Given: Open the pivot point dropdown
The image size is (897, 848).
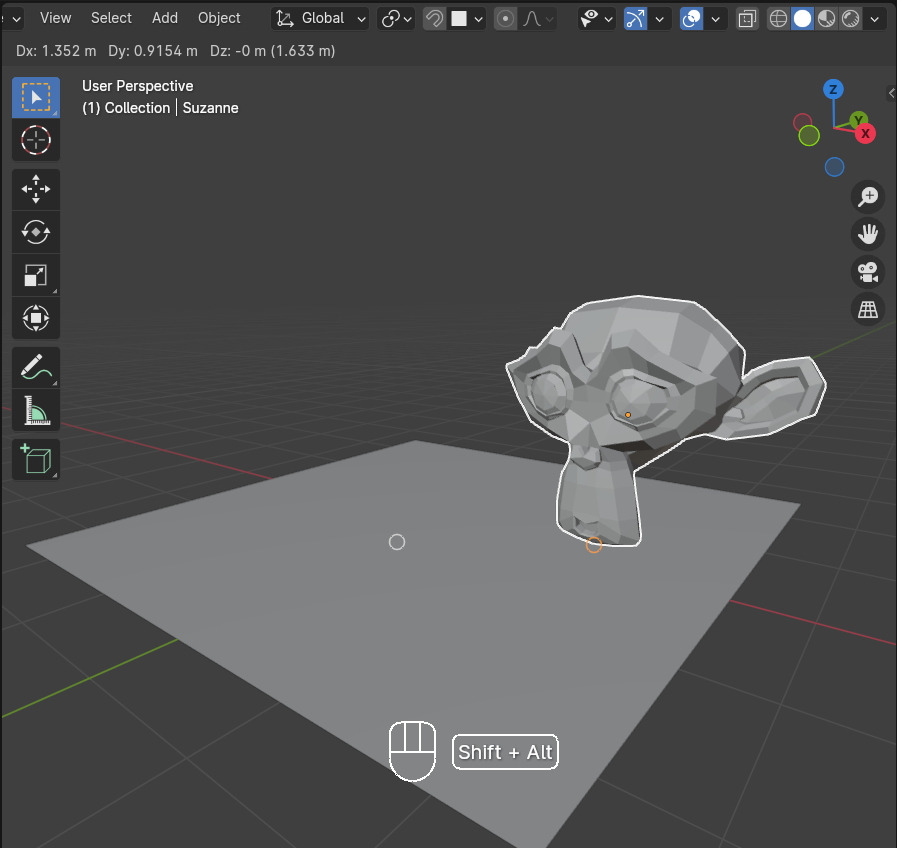Looking at the screenshot, I should (x=396, y=19).
